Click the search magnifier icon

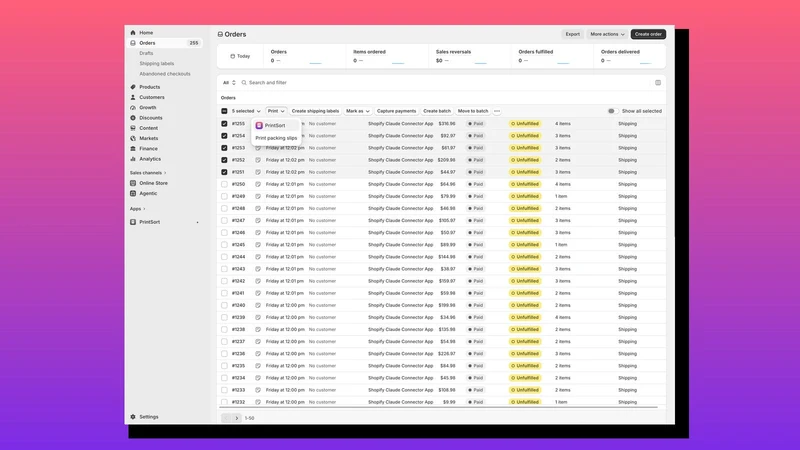point(244,83)
